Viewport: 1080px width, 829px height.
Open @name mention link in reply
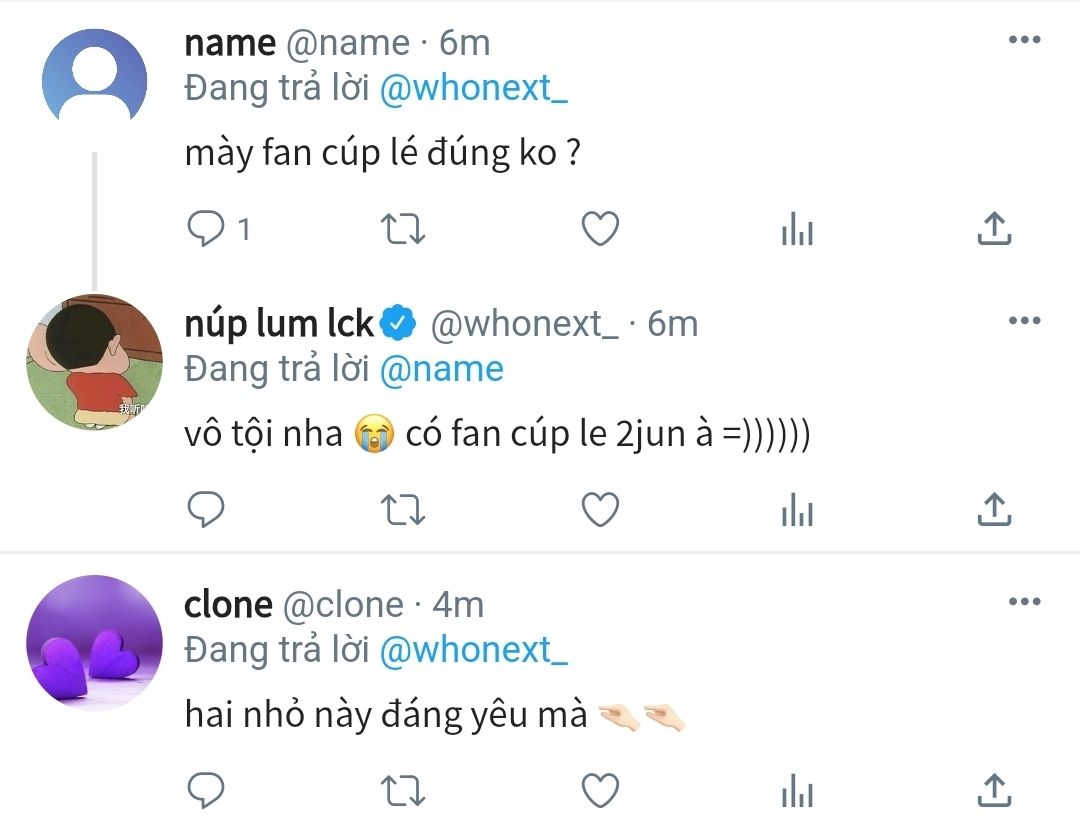coord(442,370)
